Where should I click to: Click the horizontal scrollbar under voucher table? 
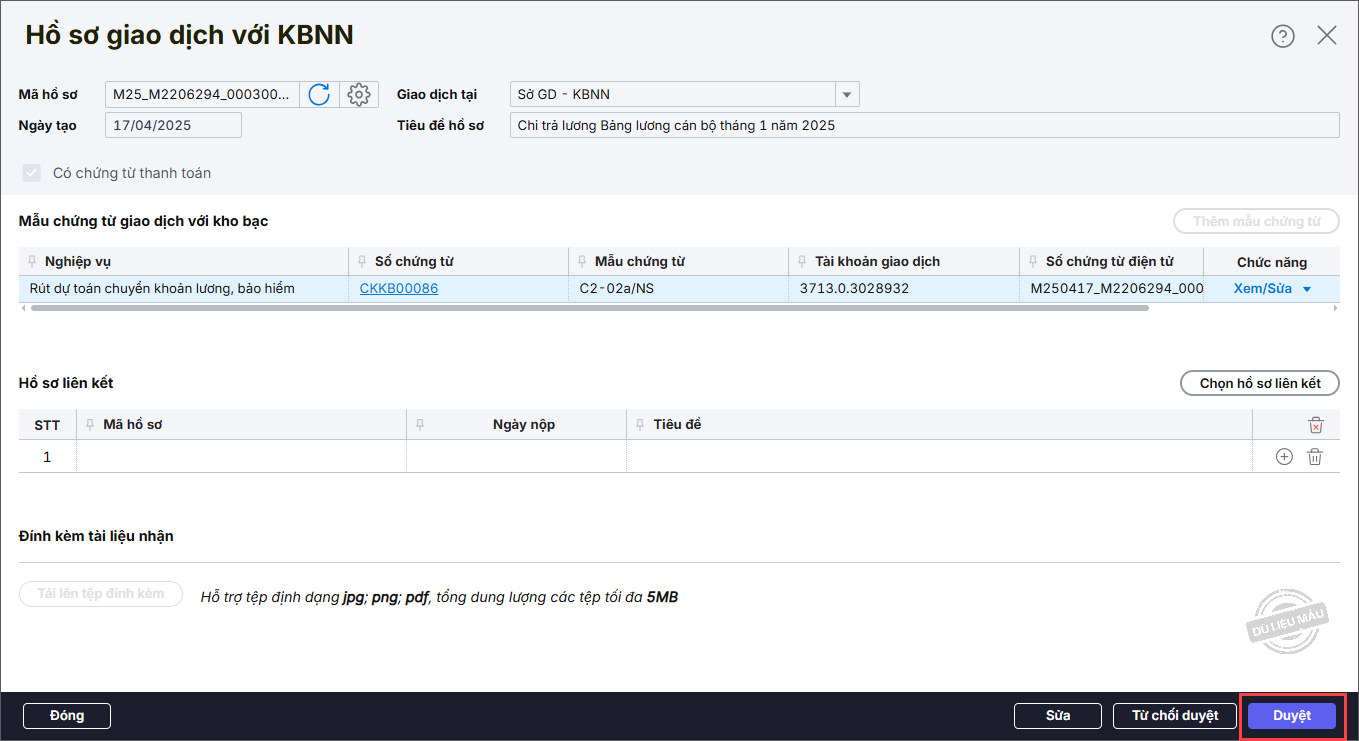click(x=590, y=308)
